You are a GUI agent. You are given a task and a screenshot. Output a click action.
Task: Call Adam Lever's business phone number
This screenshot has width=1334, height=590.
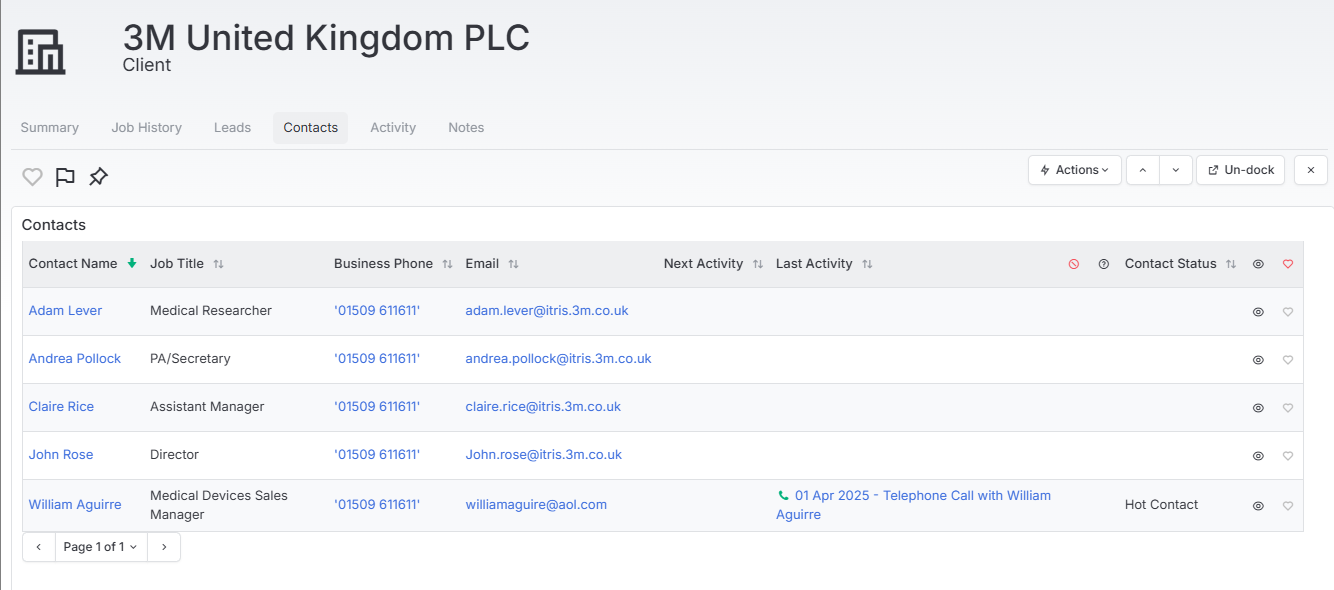click(377, 311)
